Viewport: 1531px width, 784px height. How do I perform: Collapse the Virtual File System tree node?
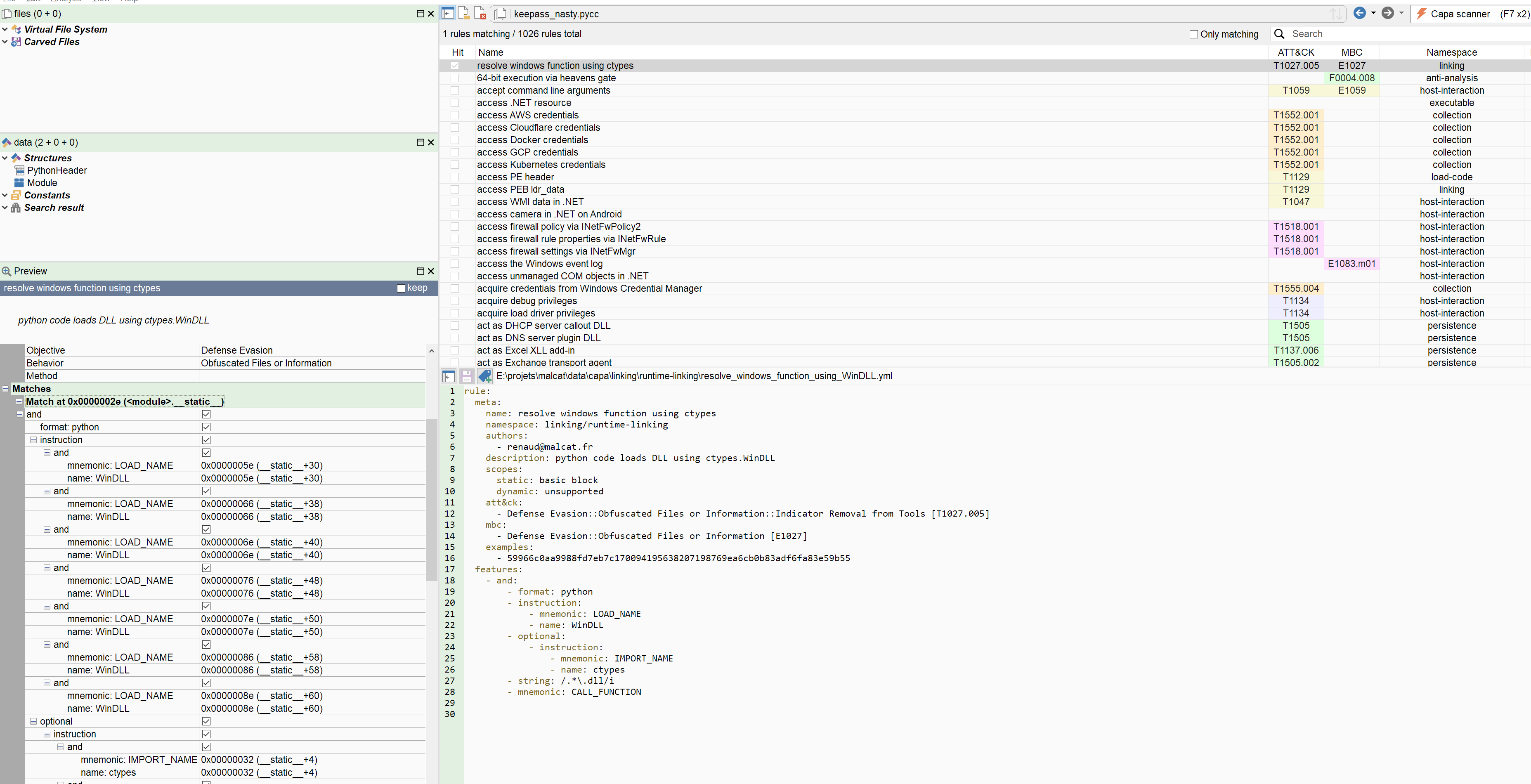tap(5, 29)
